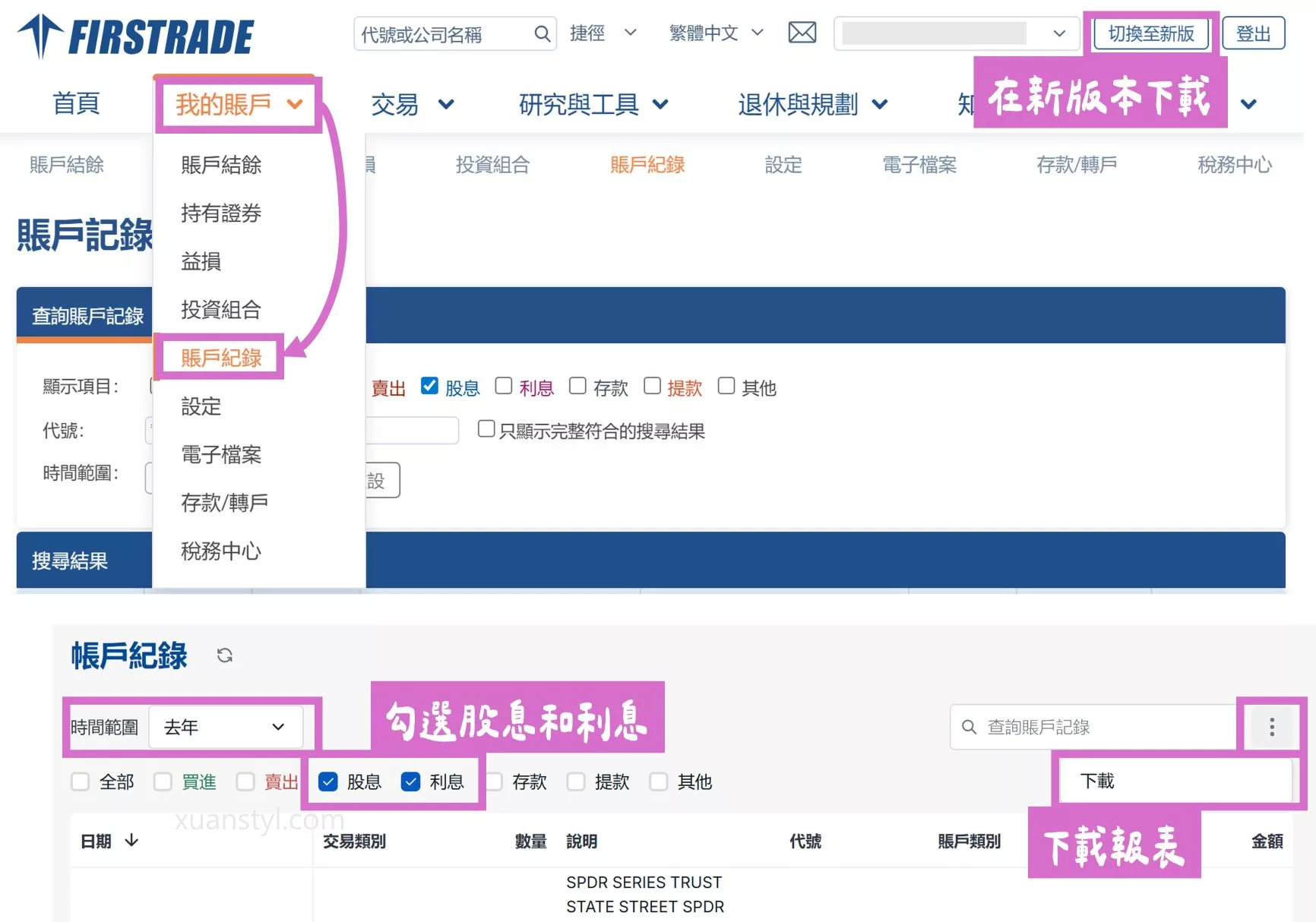Viewport: 1316px width, 922px height.
Task: Expand the 退休與規劃 menu
Action: 813,104
